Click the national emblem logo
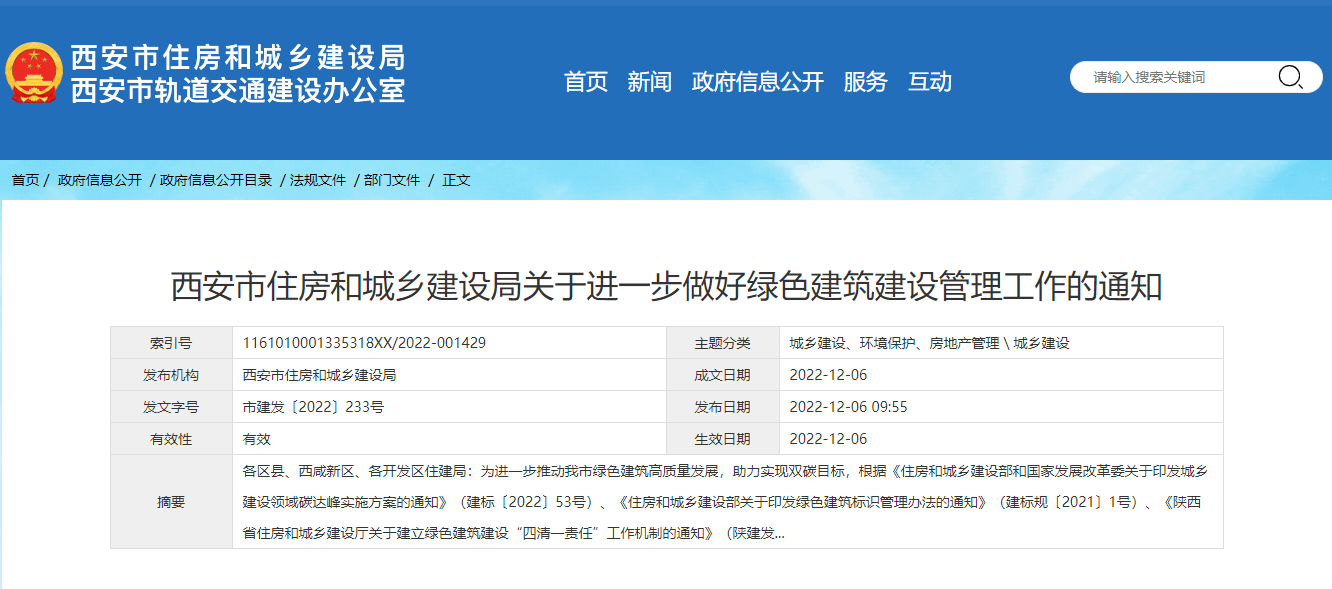This screenshot has width=1332, height=589. tap(36, 72)
